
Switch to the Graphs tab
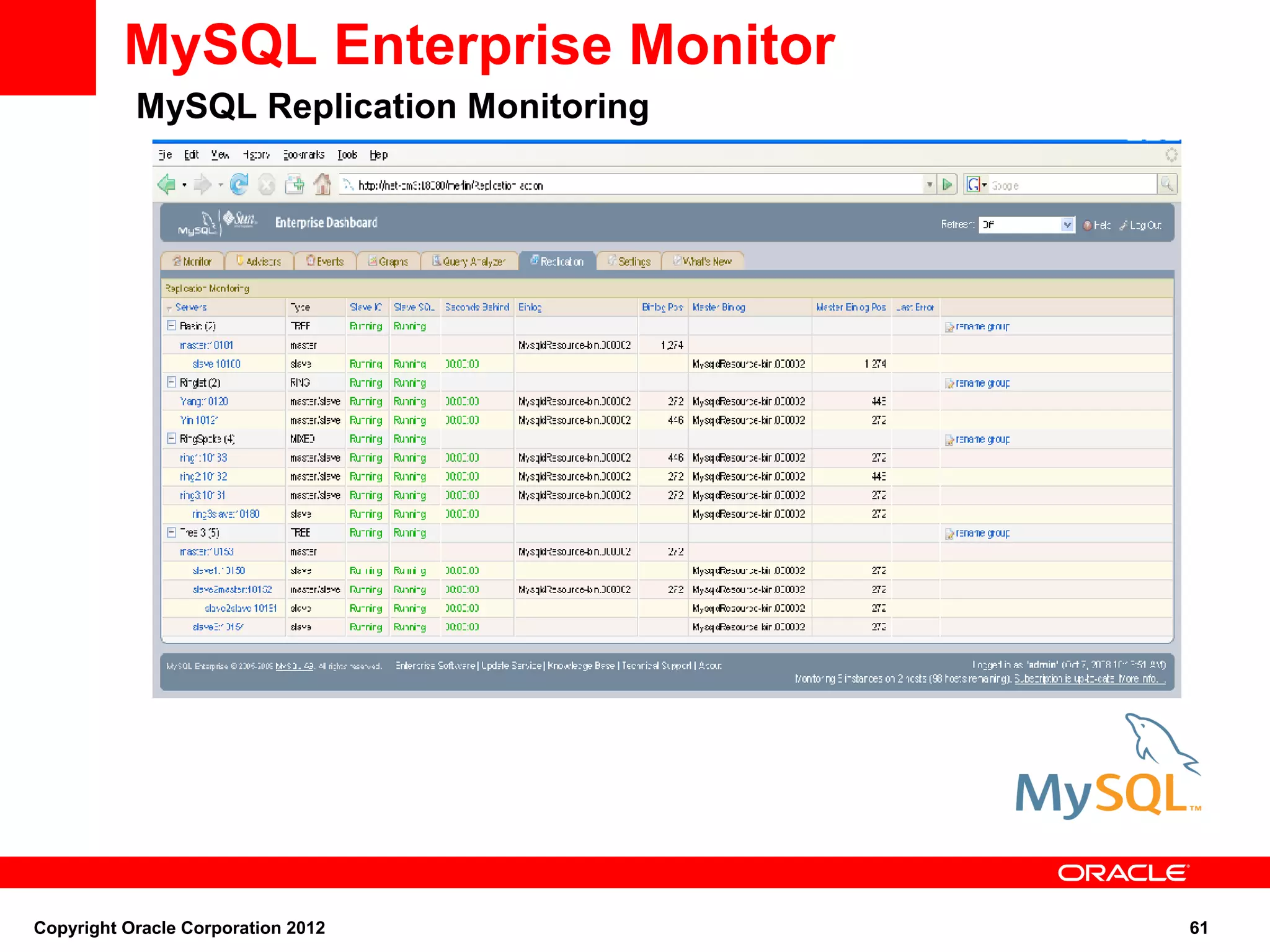(x=388, y=262)
